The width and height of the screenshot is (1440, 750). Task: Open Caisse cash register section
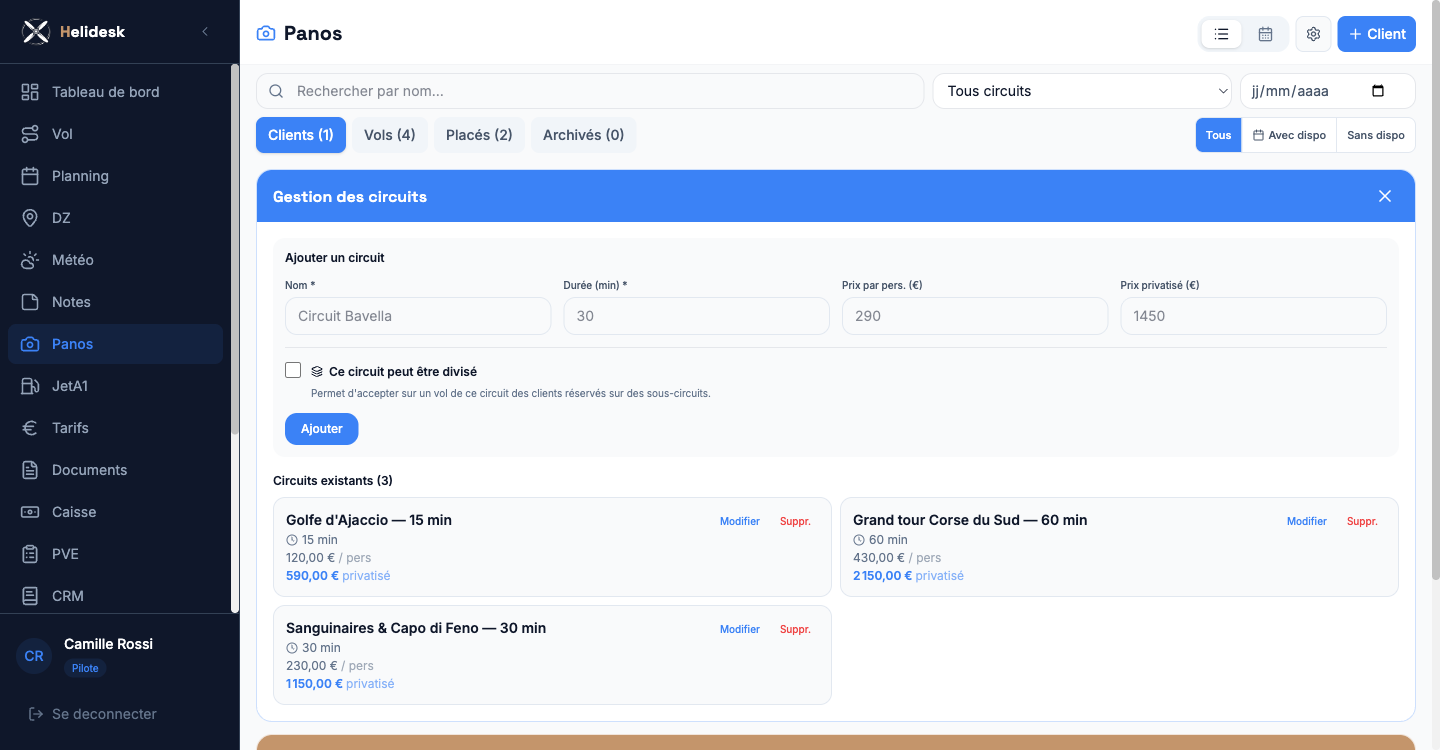(x=115, y=512)
